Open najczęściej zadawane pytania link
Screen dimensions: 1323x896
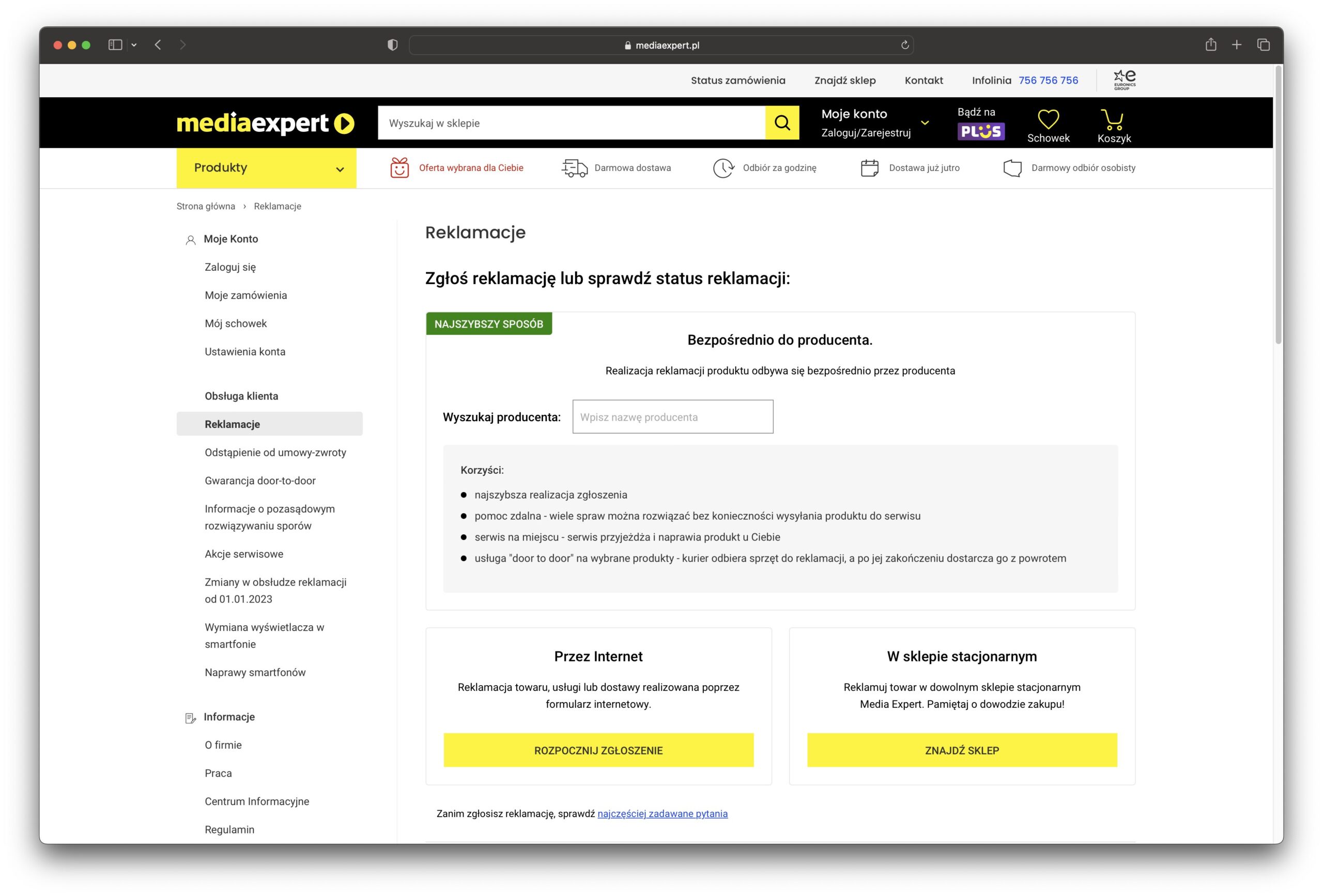tap(662, 814)
